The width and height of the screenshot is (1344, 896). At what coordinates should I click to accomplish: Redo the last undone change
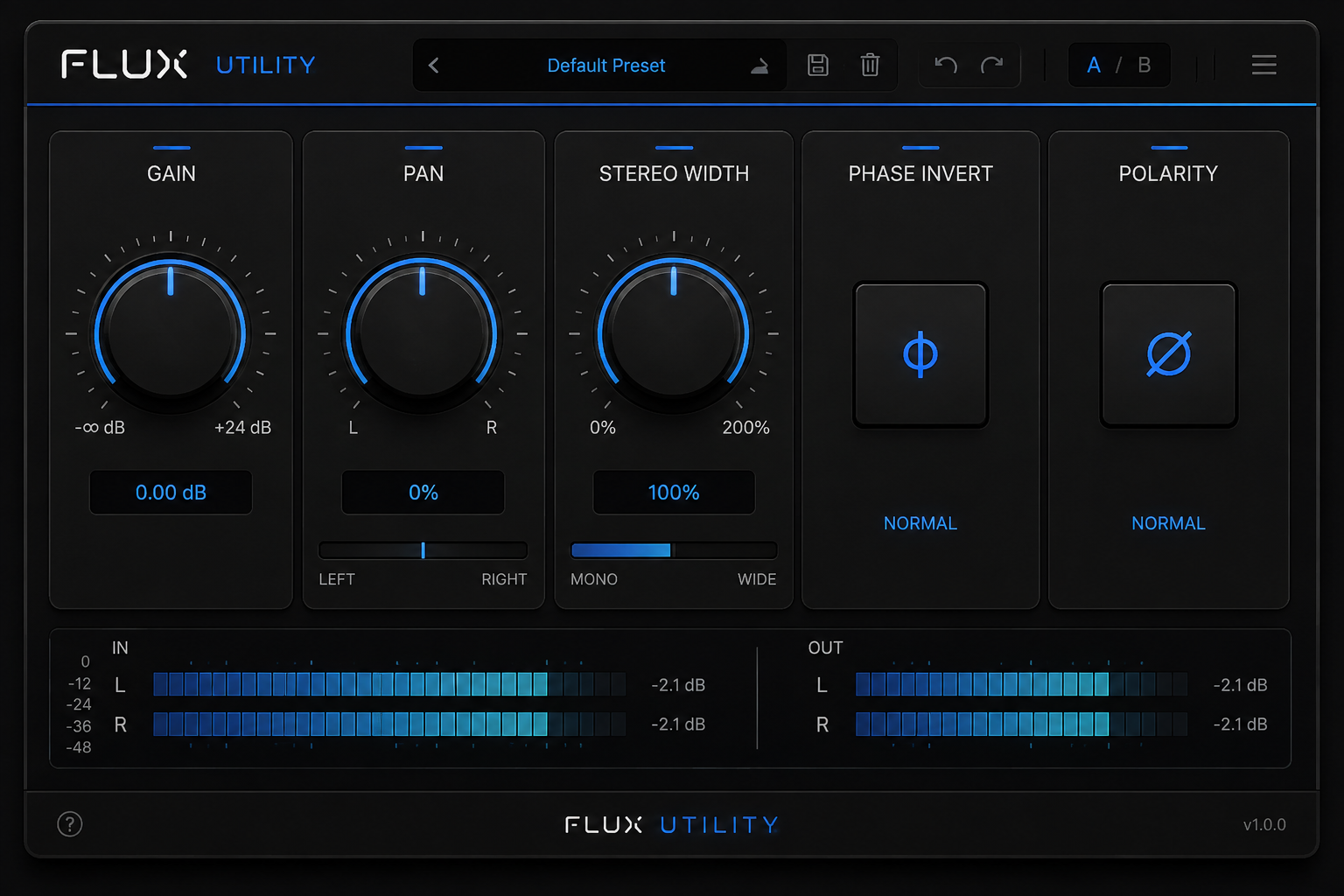point(991,65)
